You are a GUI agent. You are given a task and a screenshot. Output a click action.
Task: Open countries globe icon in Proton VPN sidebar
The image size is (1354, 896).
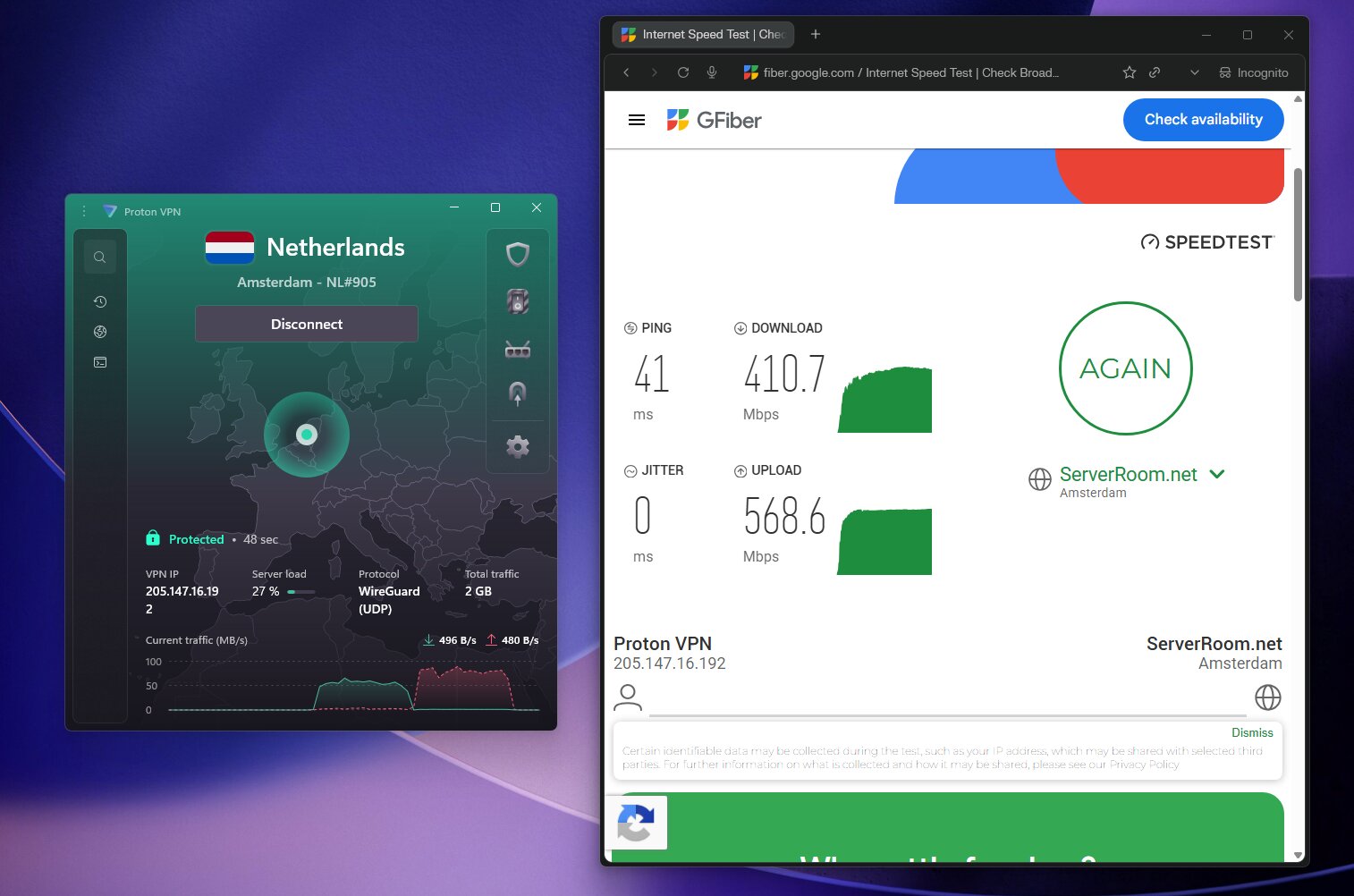[x=100, y=332]
